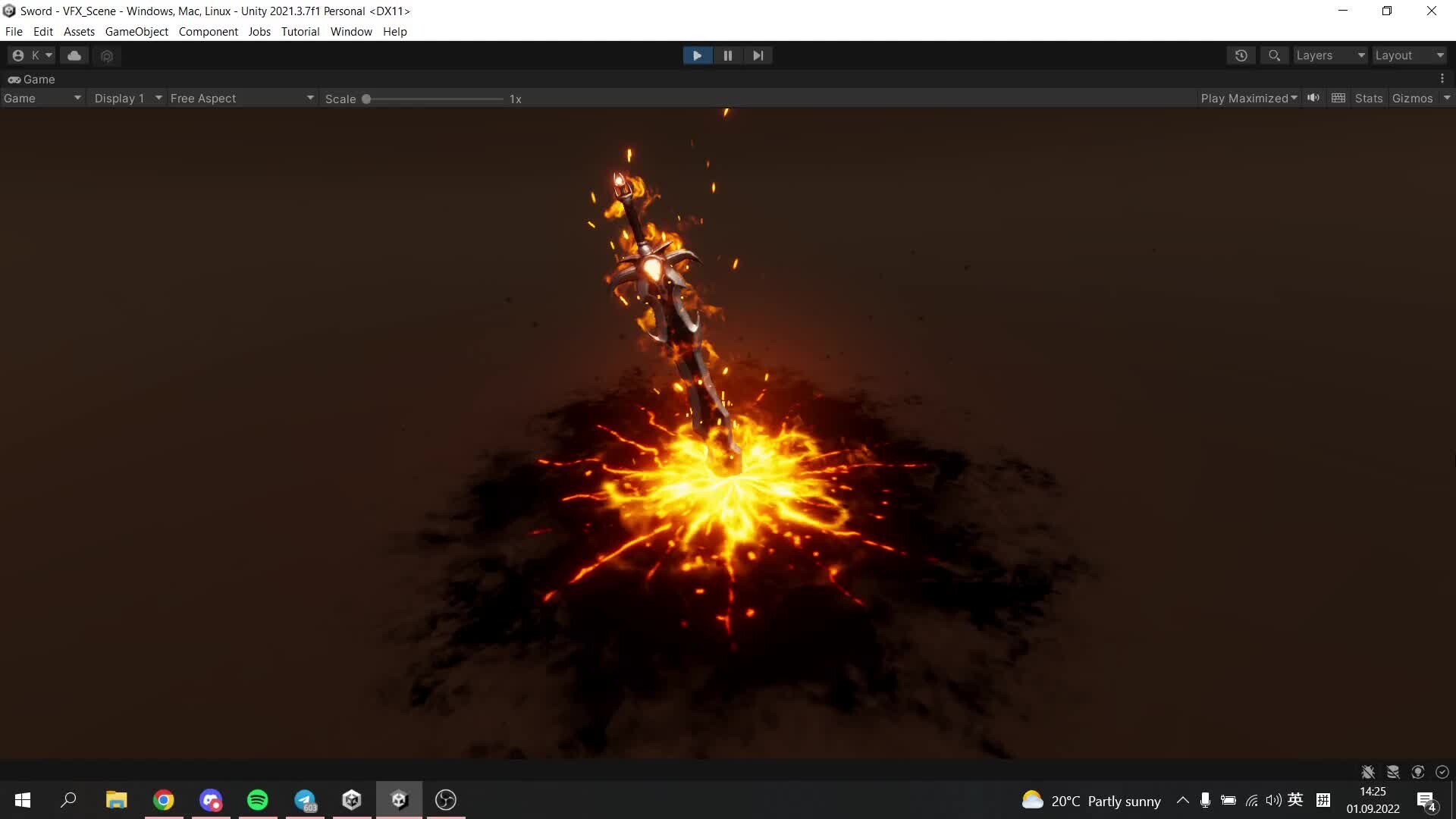Image resolution: width=1456 pixels, height=819 pixels.
Task: Click the Unity Play button
Action: (x=697, y=55)
